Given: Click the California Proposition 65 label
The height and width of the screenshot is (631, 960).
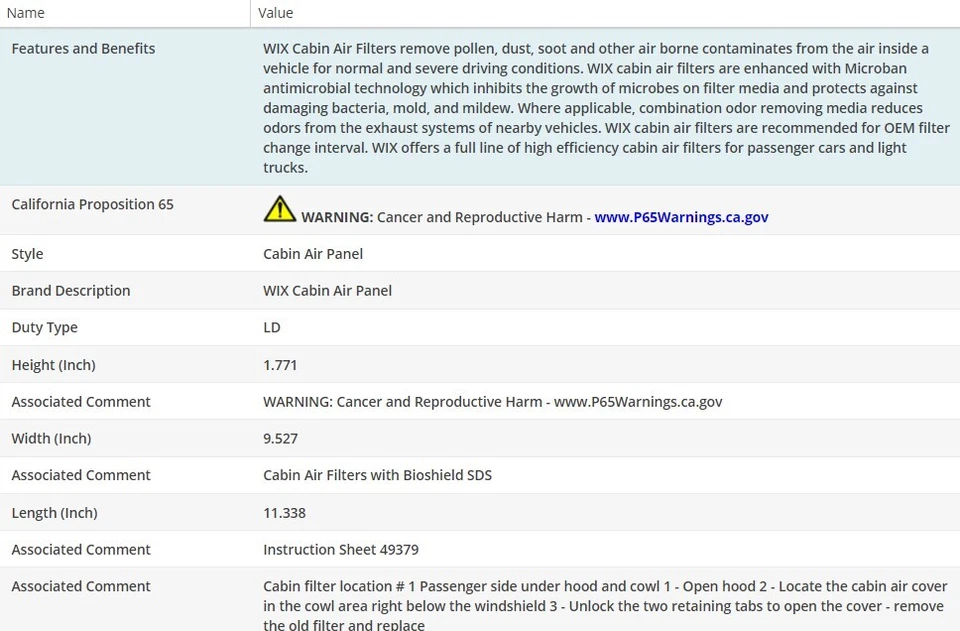Looking at the screenshot, I should tap(92, 204).
